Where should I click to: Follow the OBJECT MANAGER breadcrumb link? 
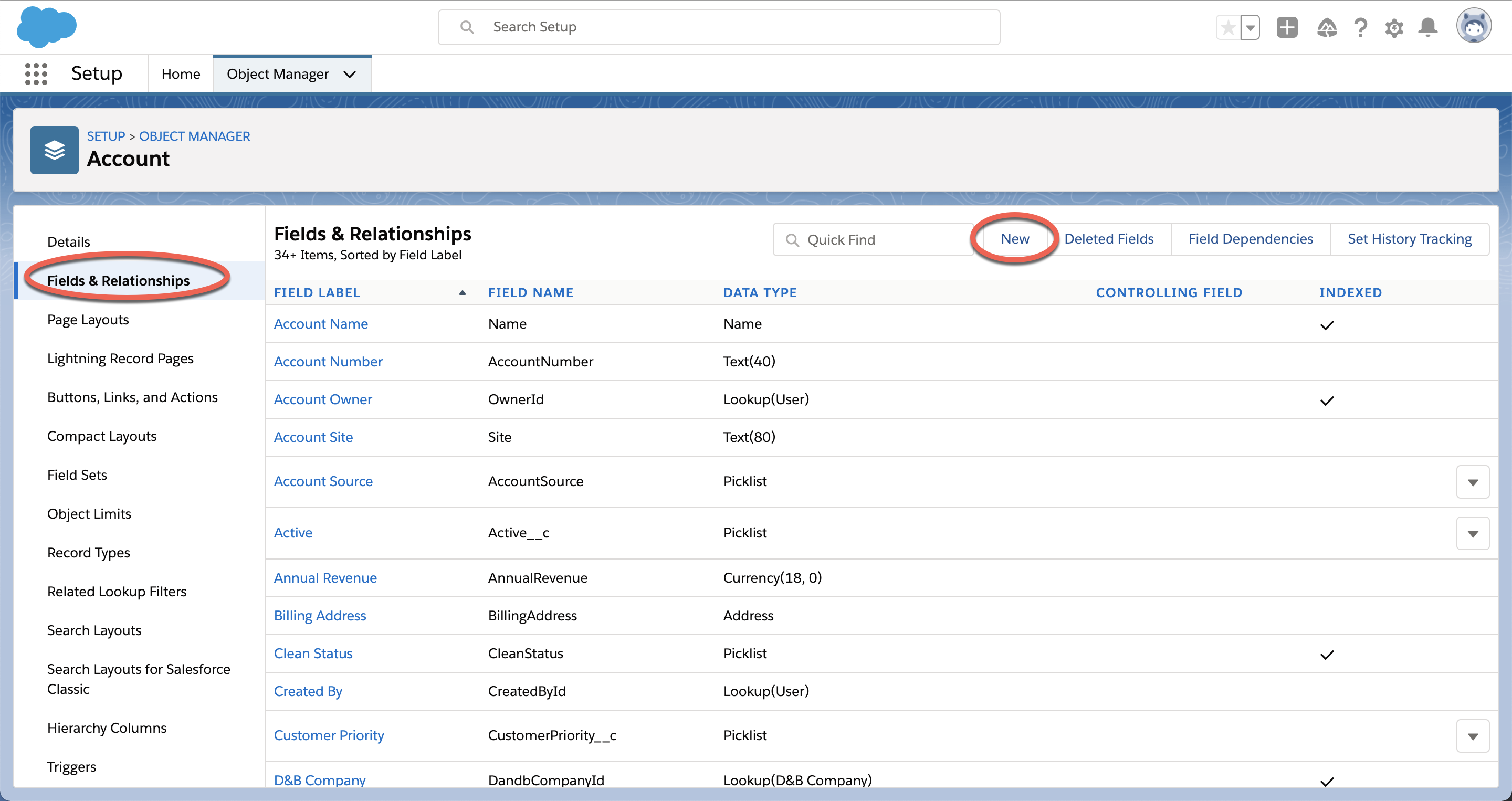(194, 136)
